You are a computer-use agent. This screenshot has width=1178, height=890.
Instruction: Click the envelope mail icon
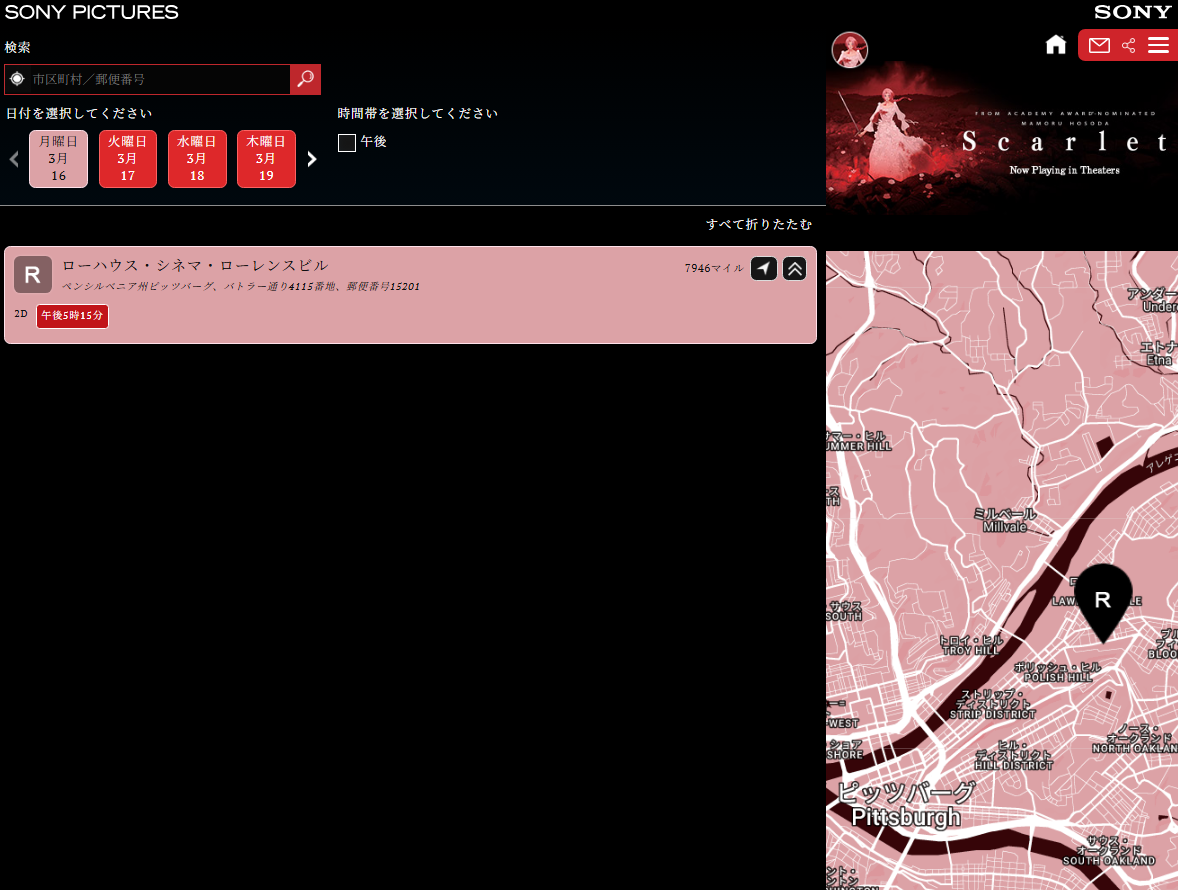[x=1099, y=45]
